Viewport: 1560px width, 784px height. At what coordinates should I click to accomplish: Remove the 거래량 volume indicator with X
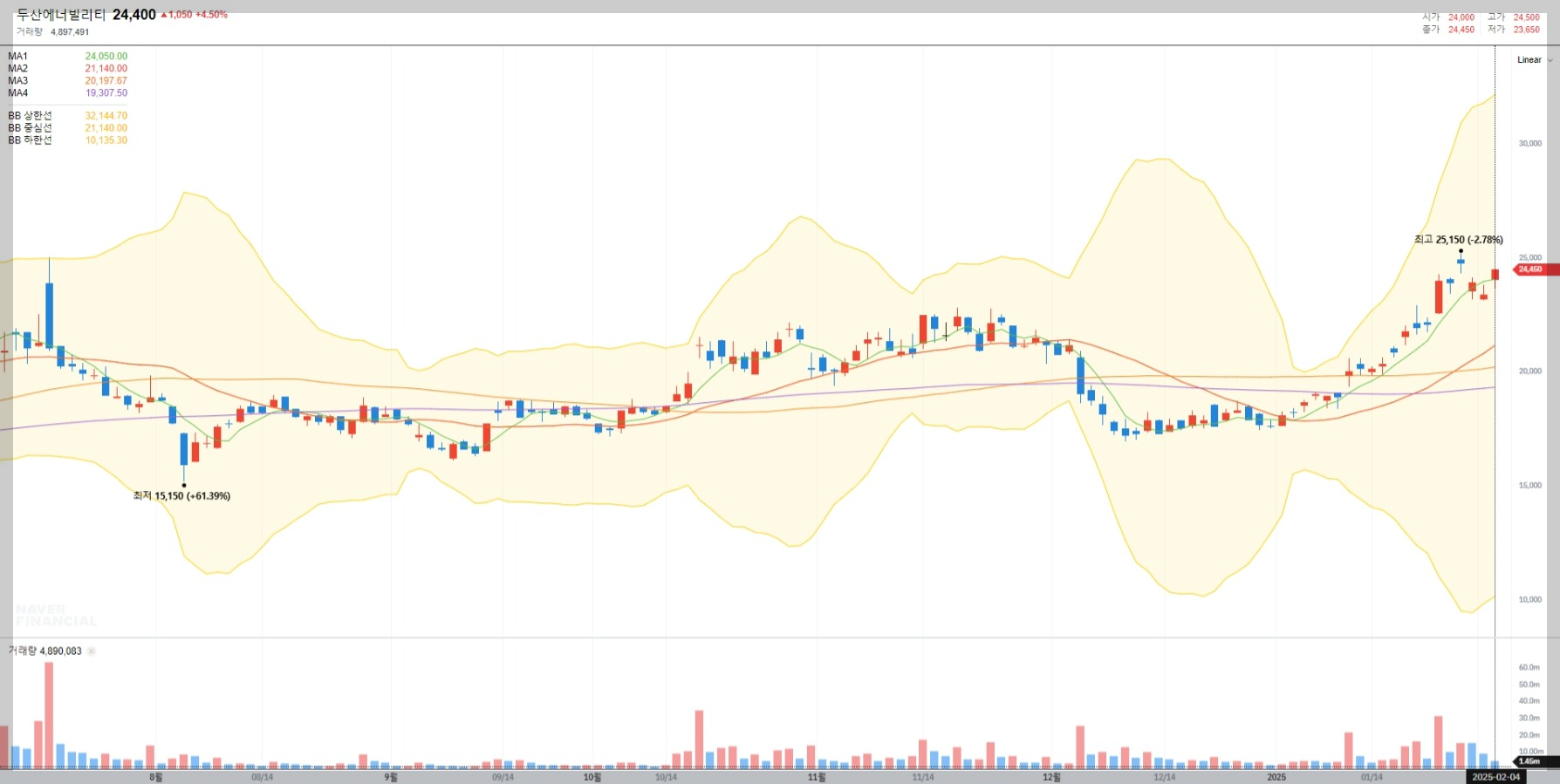[92, 651]
